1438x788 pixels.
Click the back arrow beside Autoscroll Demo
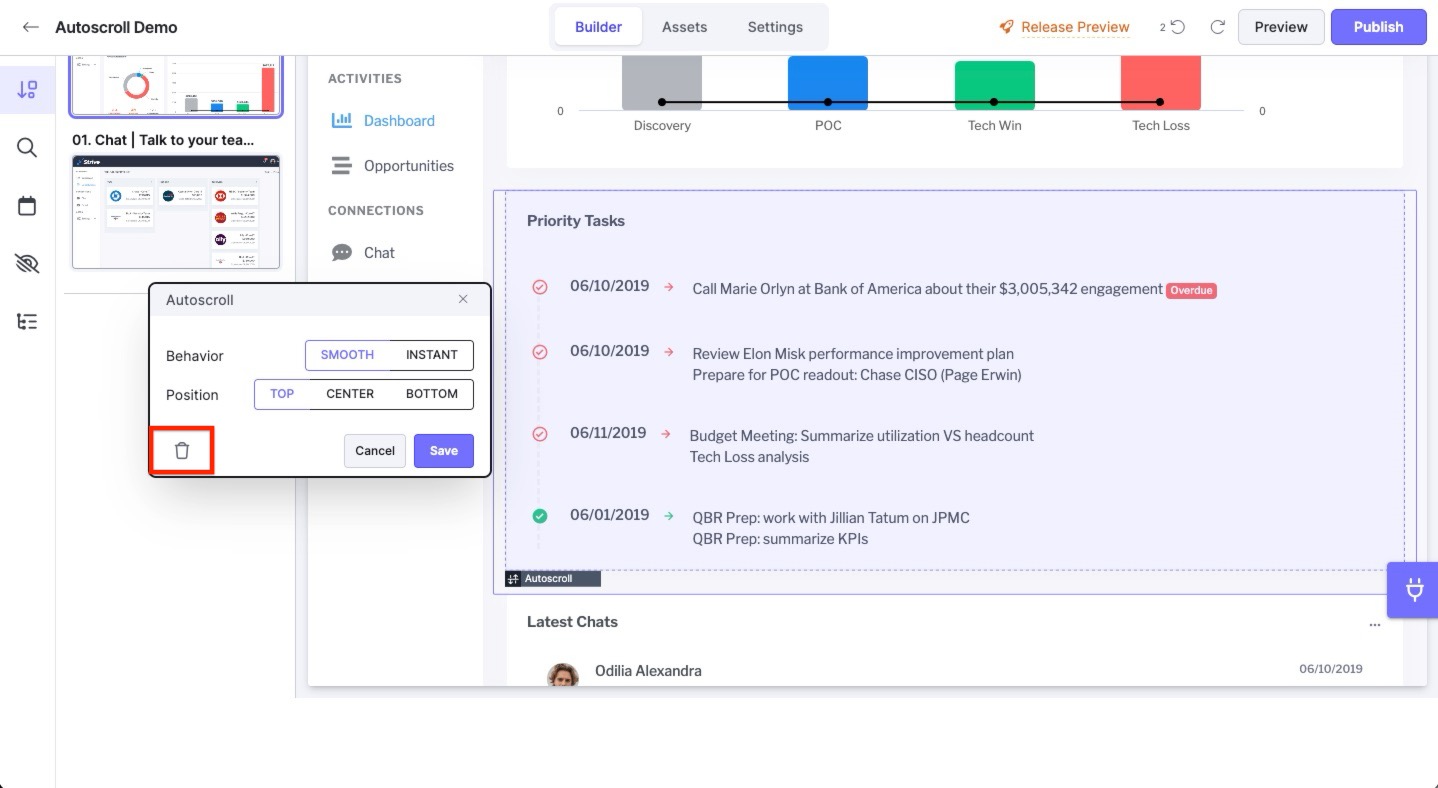tap(31, 27)
